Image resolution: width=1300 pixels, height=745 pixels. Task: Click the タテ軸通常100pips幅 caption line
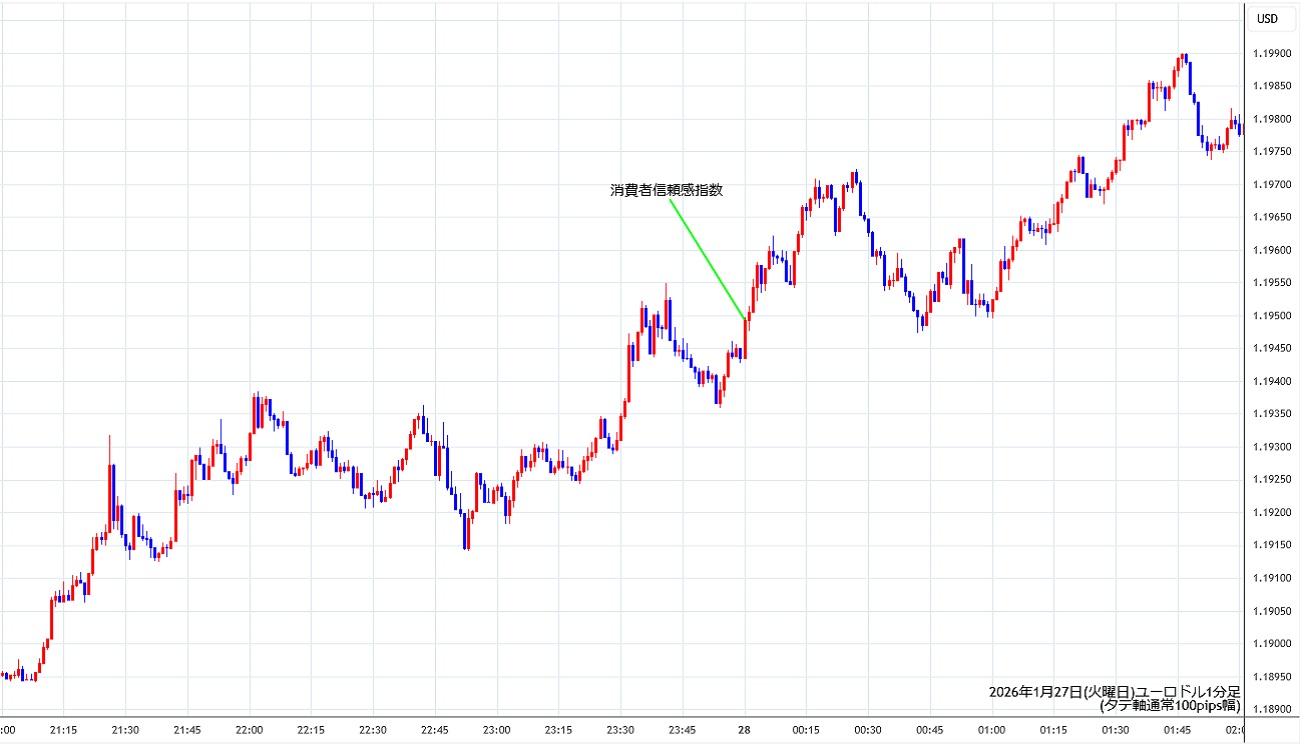(x=1169, y=705)
